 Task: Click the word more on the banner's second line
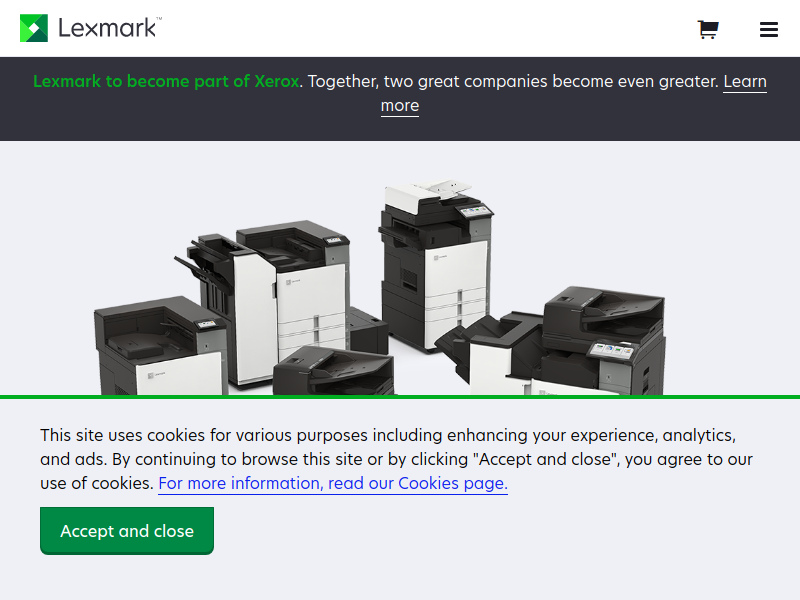click(400, 106)
